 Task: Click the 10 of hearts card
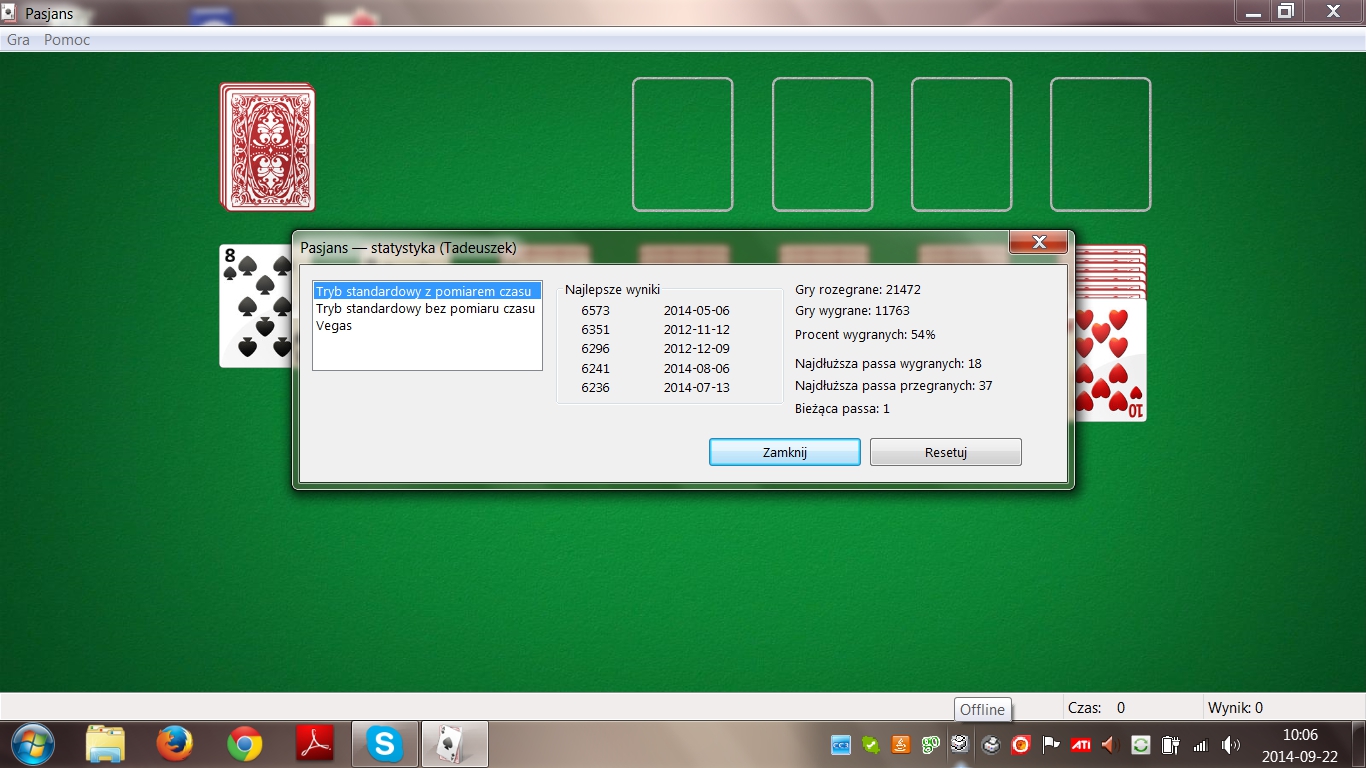pos(1110,360)
